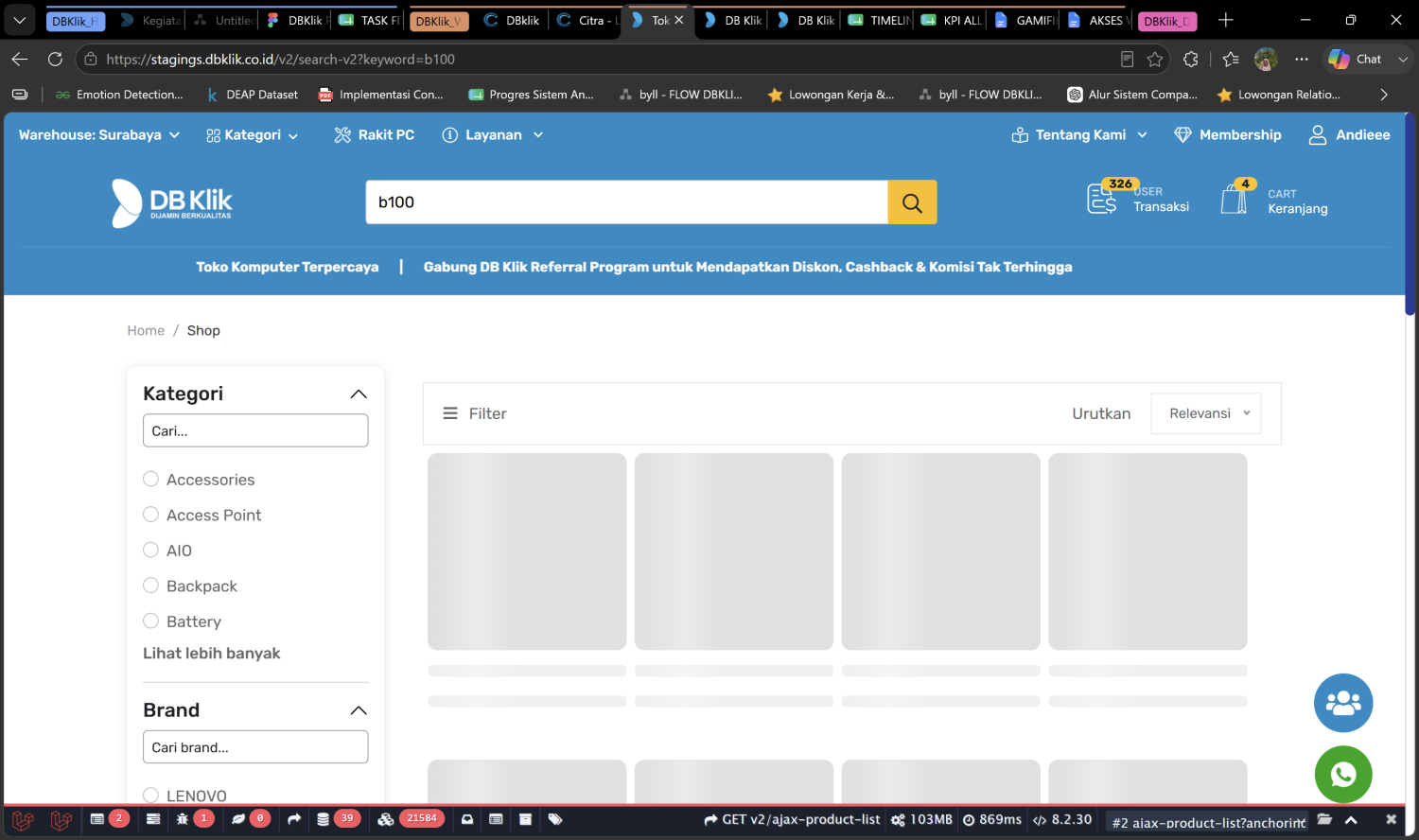Switch to the TASK FI browser tab
Screen dimensions: 1419x840
click(x=371, y=20)
